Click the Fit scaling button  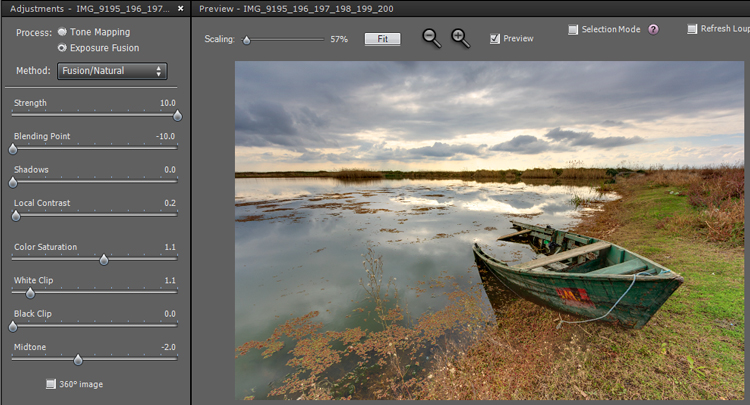pyautogui.click(x=383, y=39)
